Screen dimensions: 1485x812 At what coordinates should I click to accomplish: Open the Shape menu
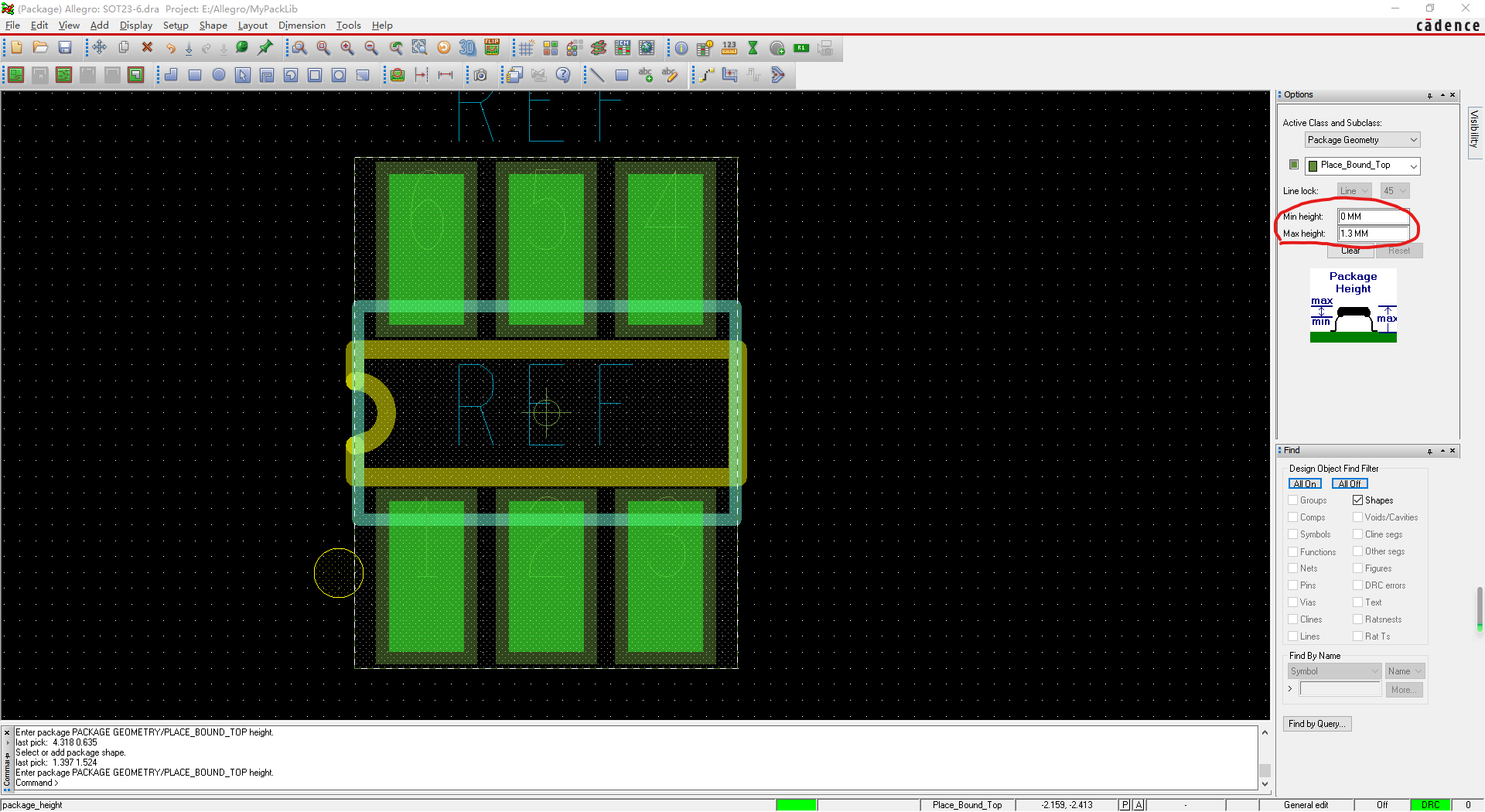pyautogui.click(x=213, y=26)
